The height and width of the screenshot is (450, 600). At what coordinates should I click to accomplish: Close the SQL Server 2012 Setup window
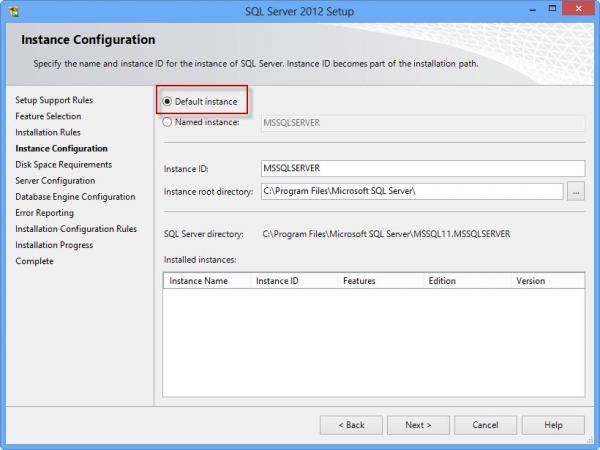[578, 9]
